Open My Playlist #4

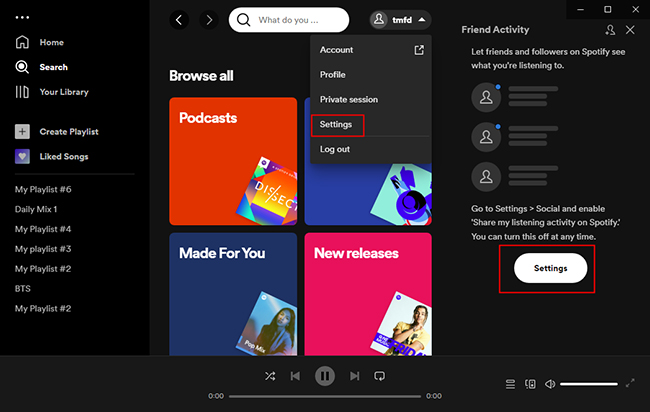[x=43, y=229]
